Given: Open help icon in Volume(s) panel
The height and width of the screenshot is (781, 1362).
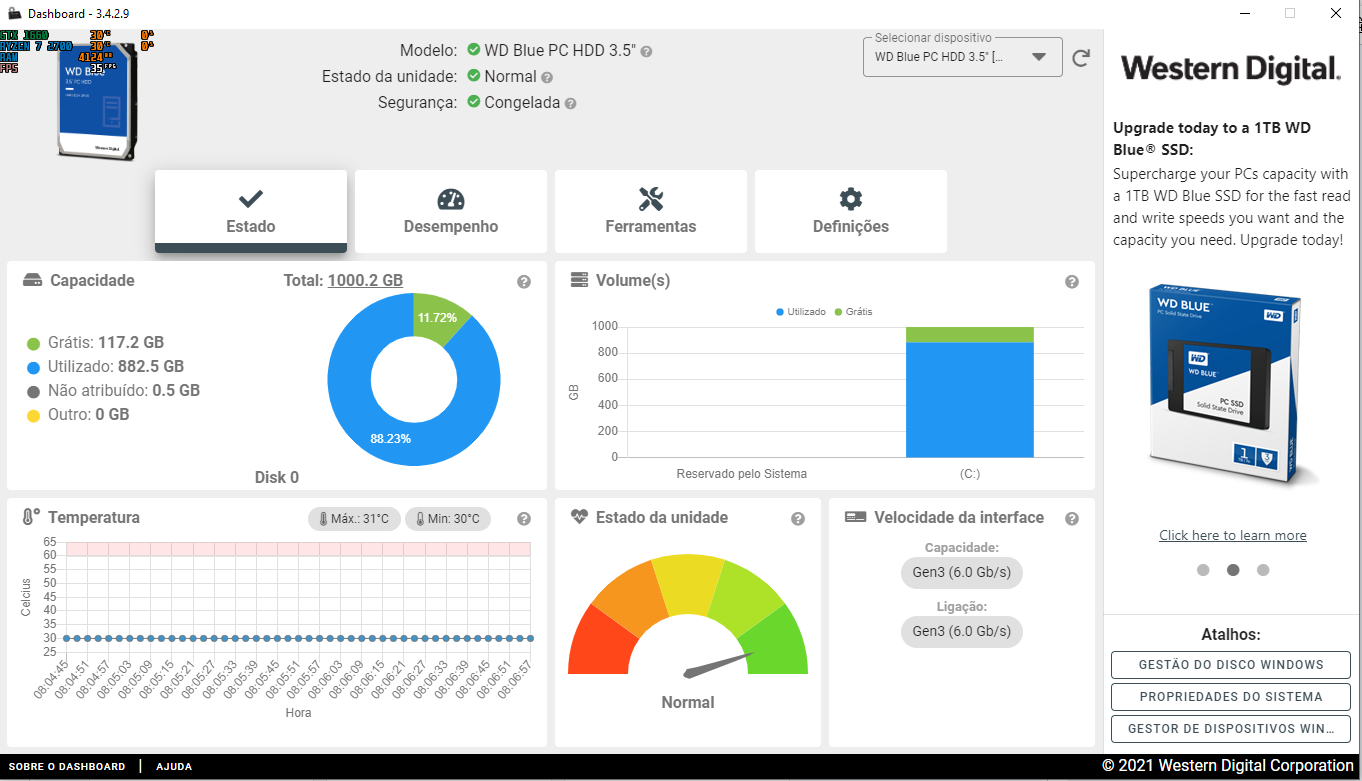Looking at the screenshot, I should [1072, 282].
